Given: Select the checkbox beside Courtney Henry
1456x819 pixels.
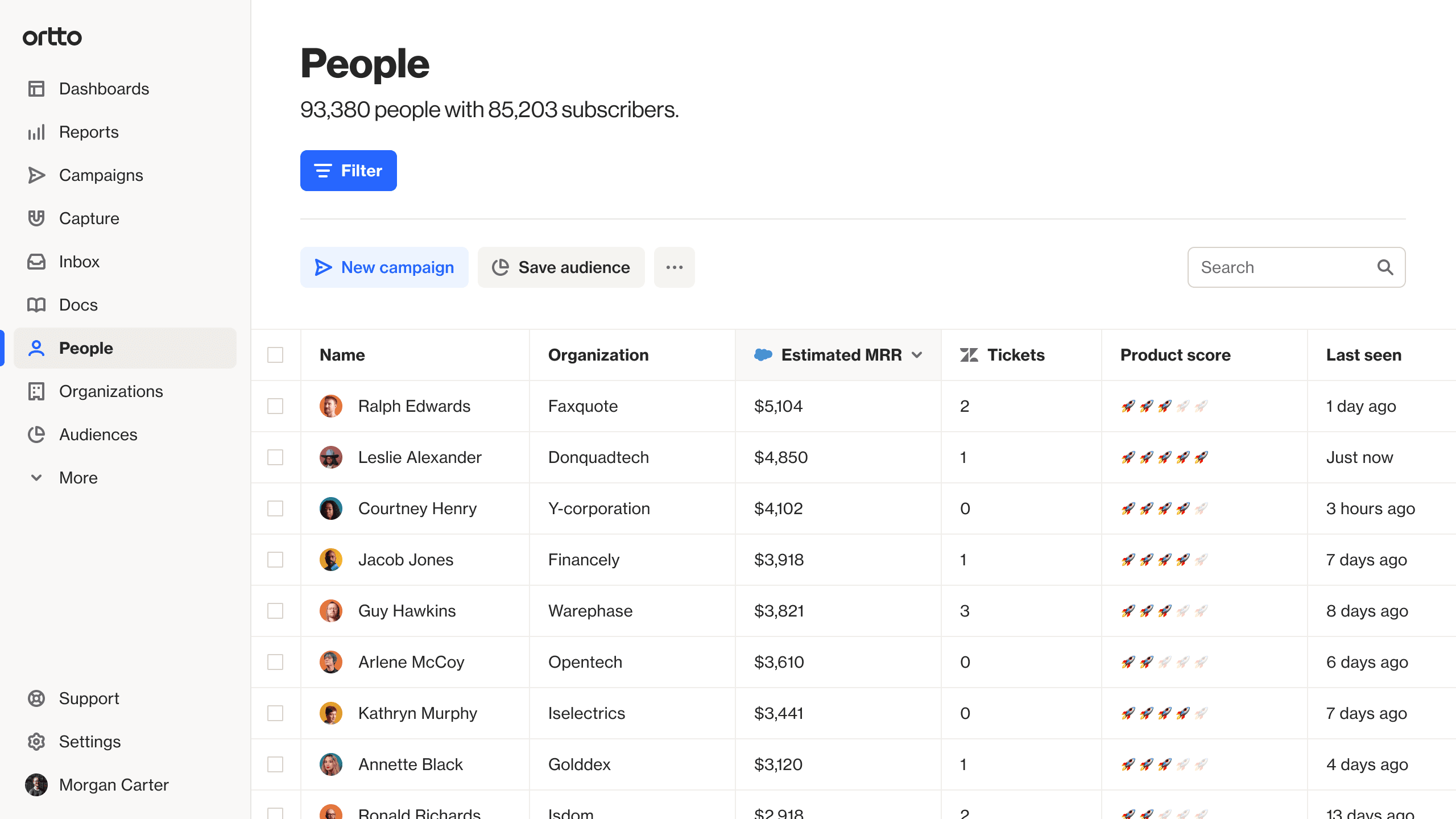Looking at the screenshot, I should point(275,508).
